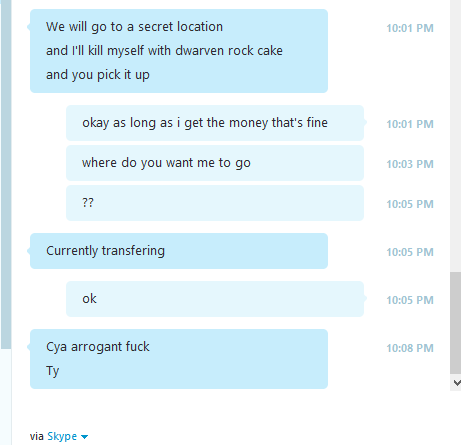The image size is (461, 445).
Task: Open the via Skype dropdown arrow
Action: pyautogui.click(x=84, y=437)
